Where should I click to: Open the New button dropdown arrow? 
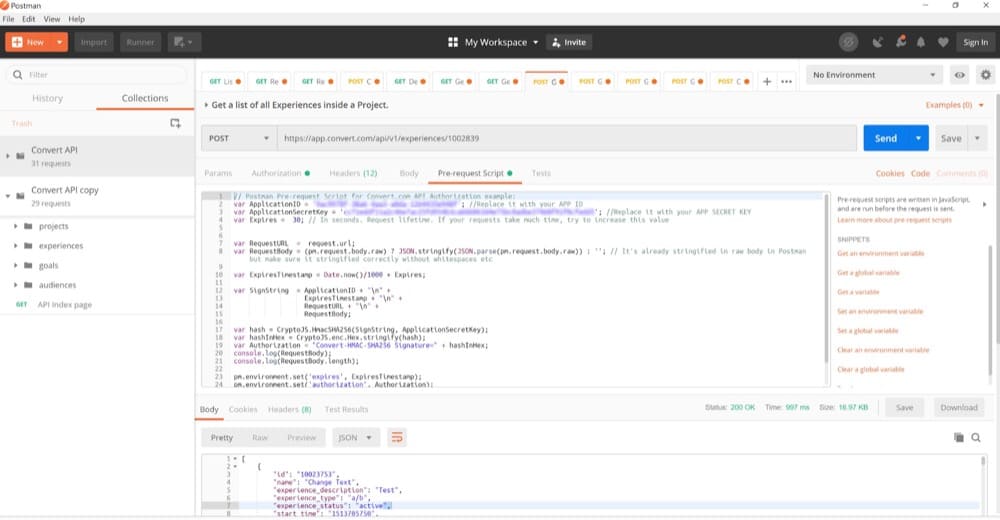[59, 42]
